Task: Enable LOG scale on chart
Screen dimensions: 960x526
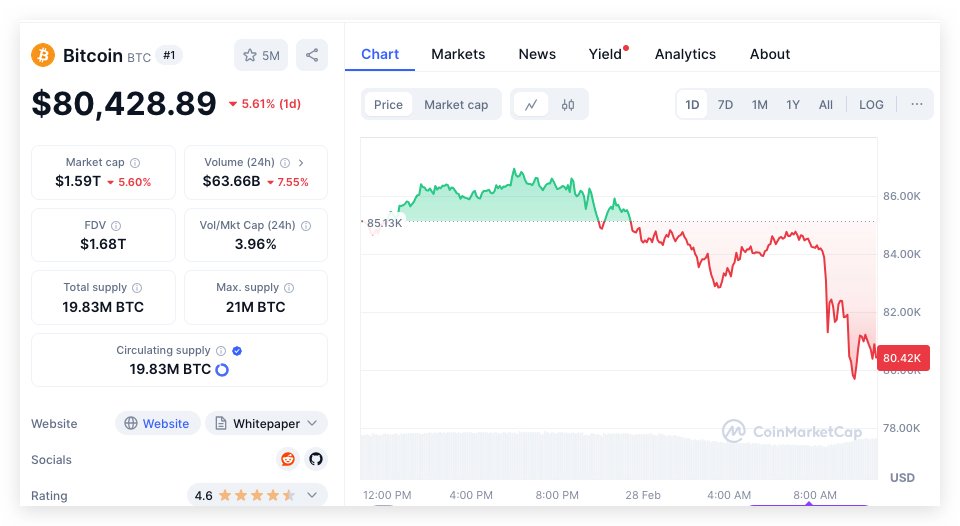Action: [871, 104]
